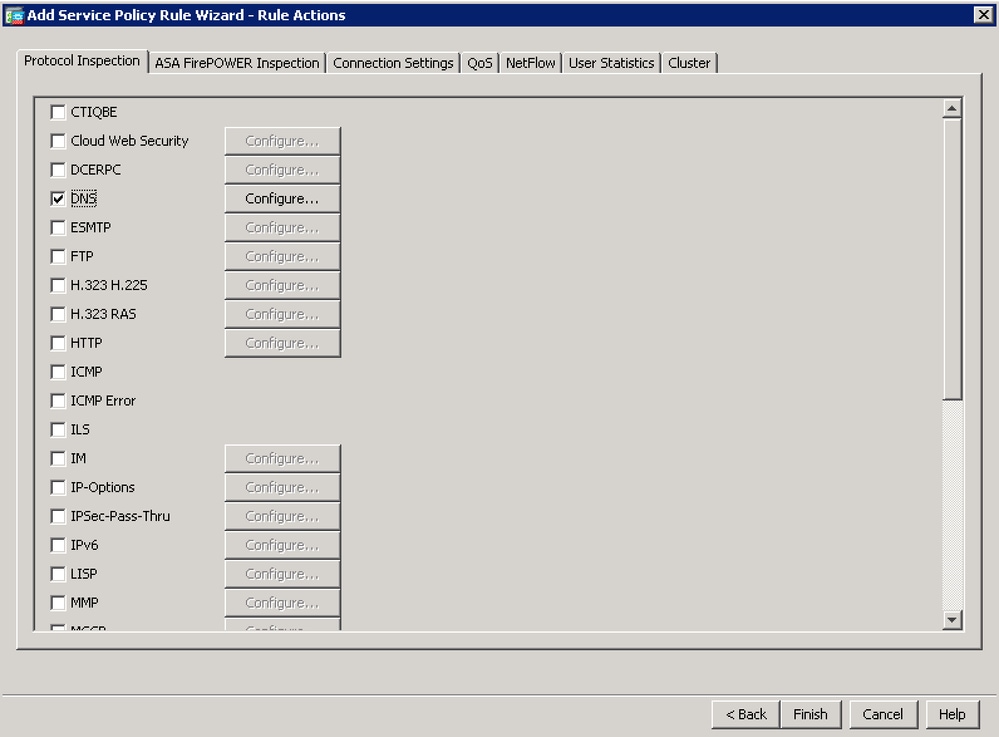
Task: Click Configure for H.323 H.225
Action: point(282,285)
